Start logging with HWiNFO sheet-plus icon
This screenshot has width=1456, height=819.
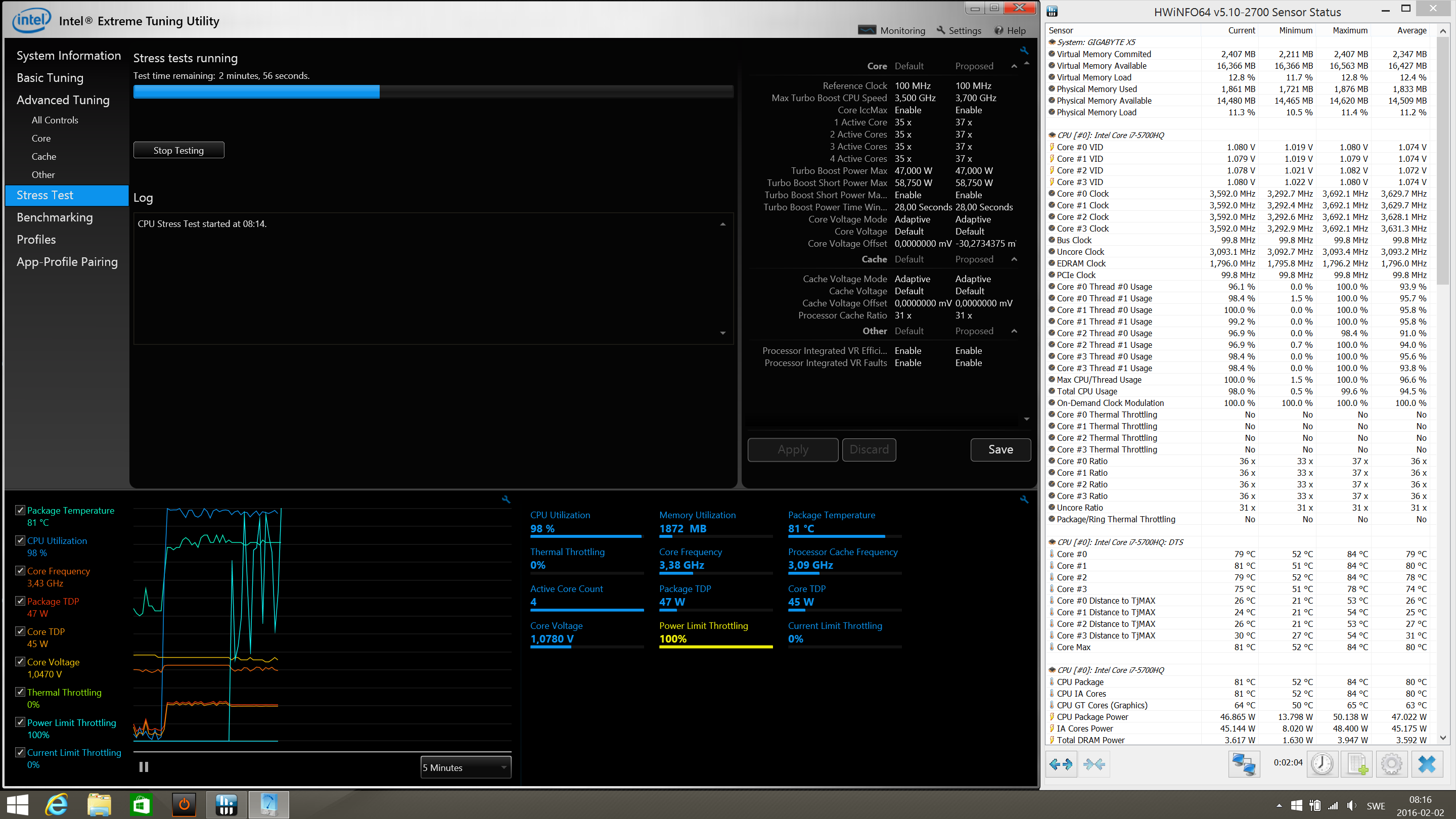[1357, 764]
